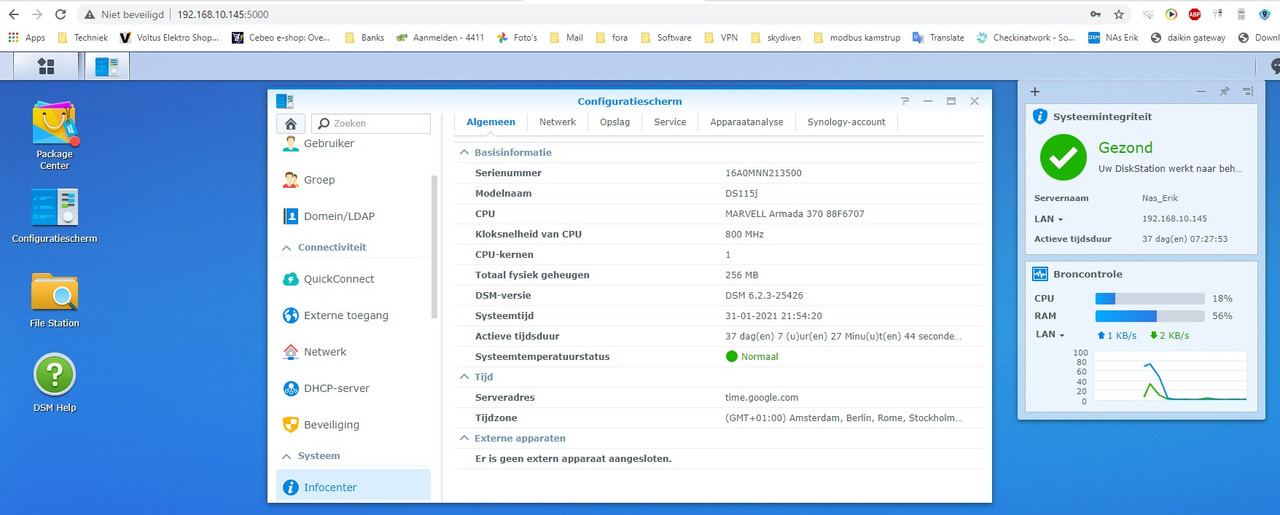Reload the page in Chrome
Image resolution: width=1280 pixels, height=515 pixels.
click(x=61, y=15)
